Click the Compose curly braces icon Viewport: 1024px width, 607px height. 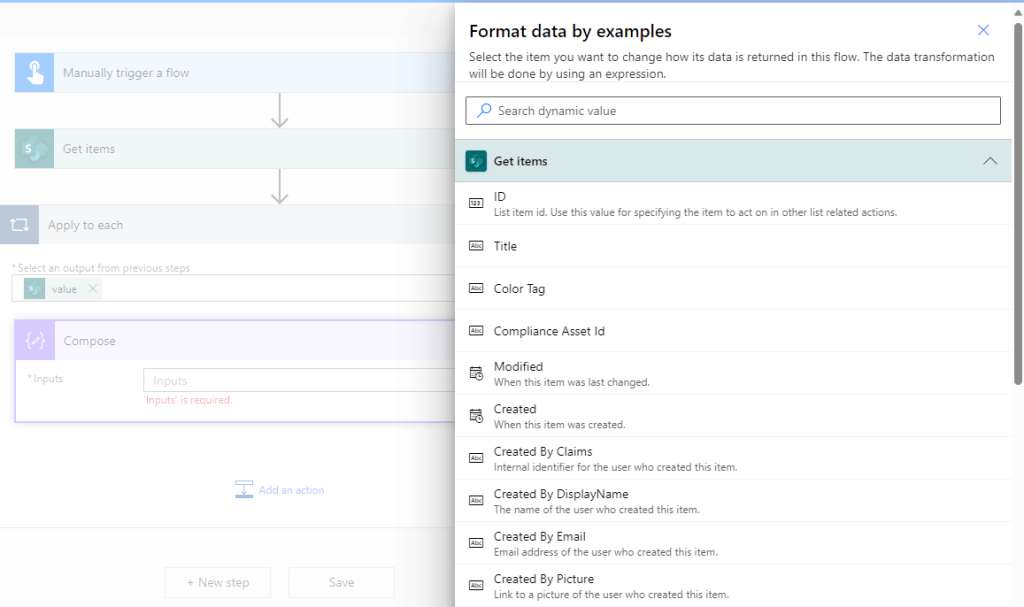34,341
